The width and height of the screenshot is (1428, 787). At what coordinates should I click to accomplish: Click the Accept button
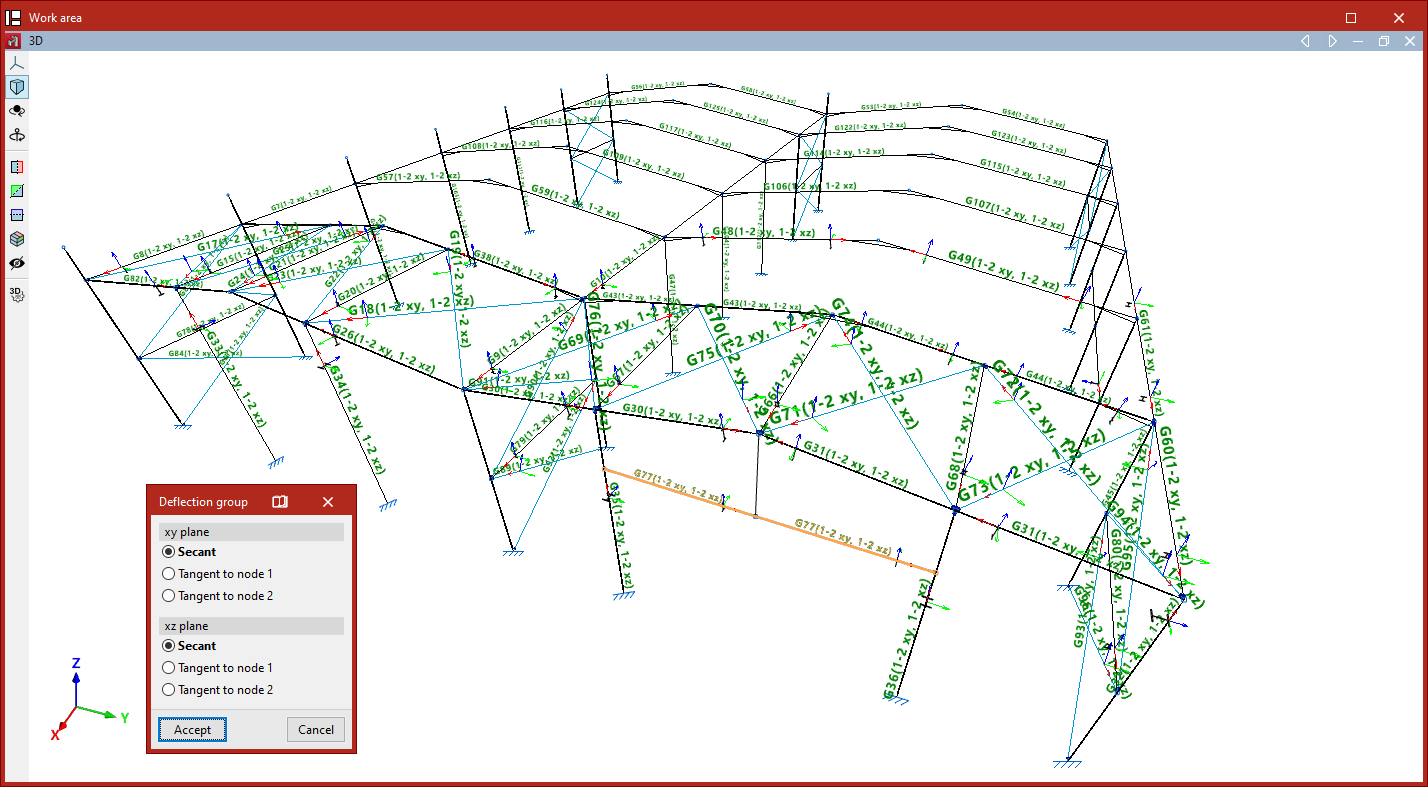coord(192,730)
